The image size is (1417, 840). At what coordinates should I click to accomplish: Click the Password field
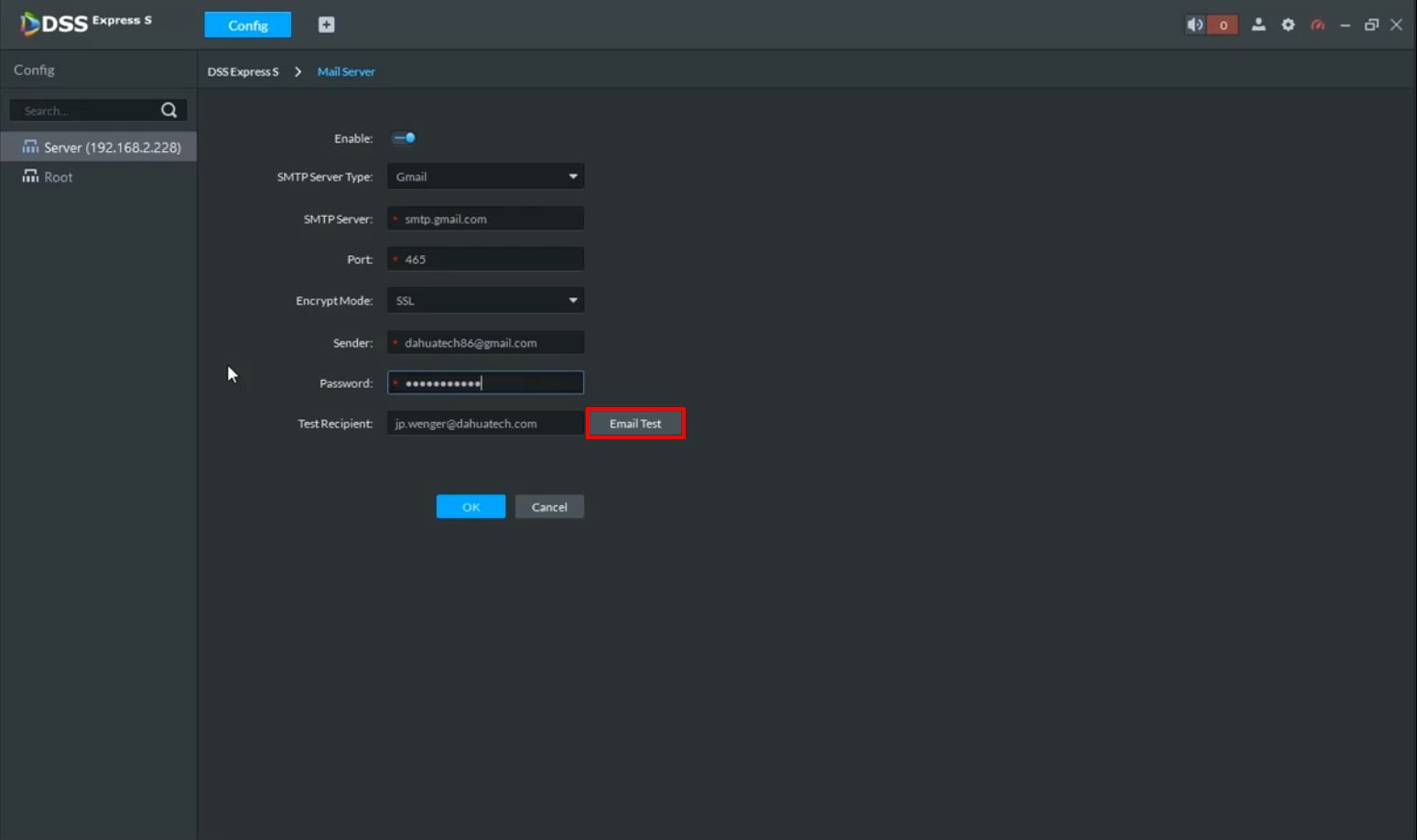click(485, 382)
